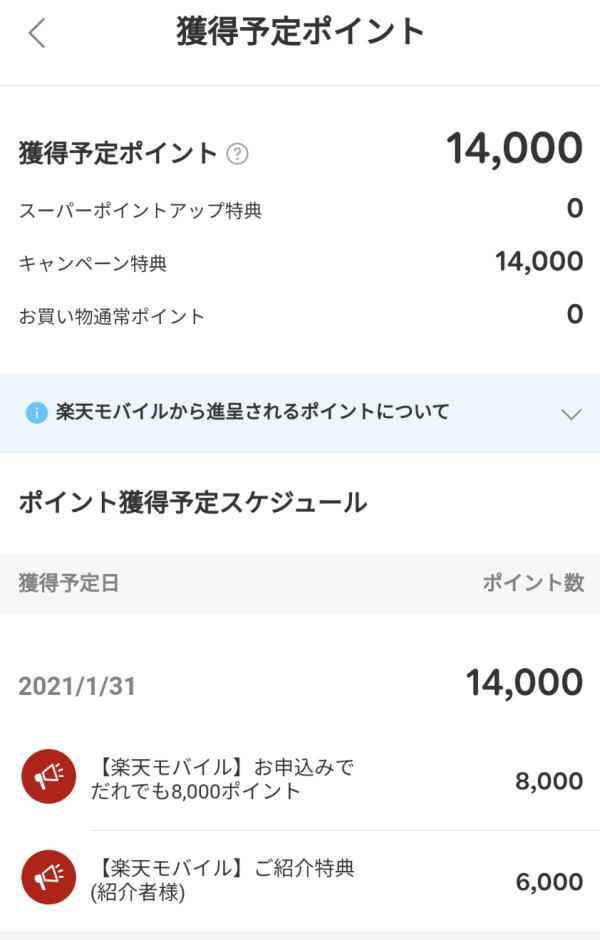
Task: Tap megaphone icon beside ご紹介特典 campaign
Action: click(x=48, y=877)
